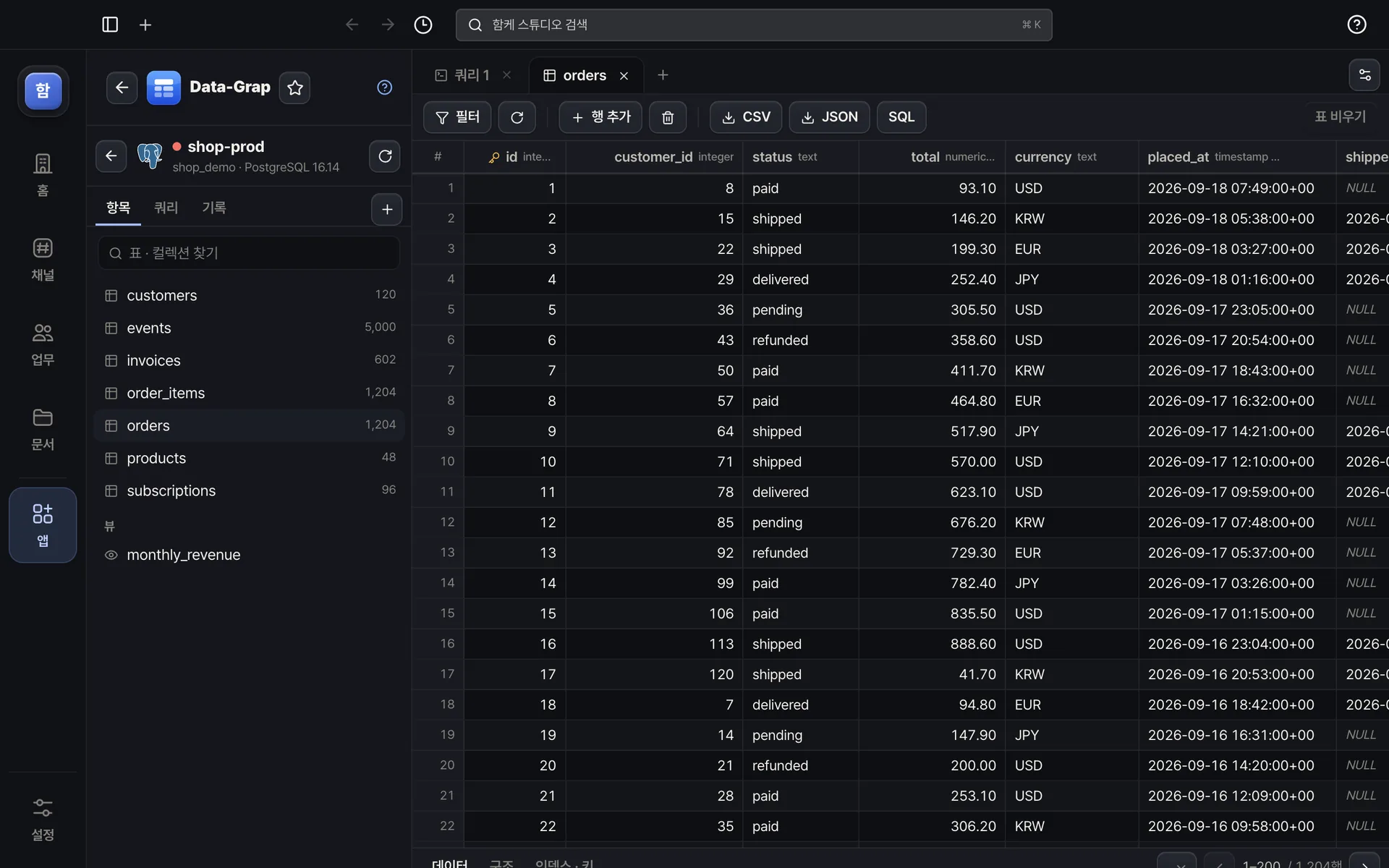Add new item with the plus button

tap(387, 209)
